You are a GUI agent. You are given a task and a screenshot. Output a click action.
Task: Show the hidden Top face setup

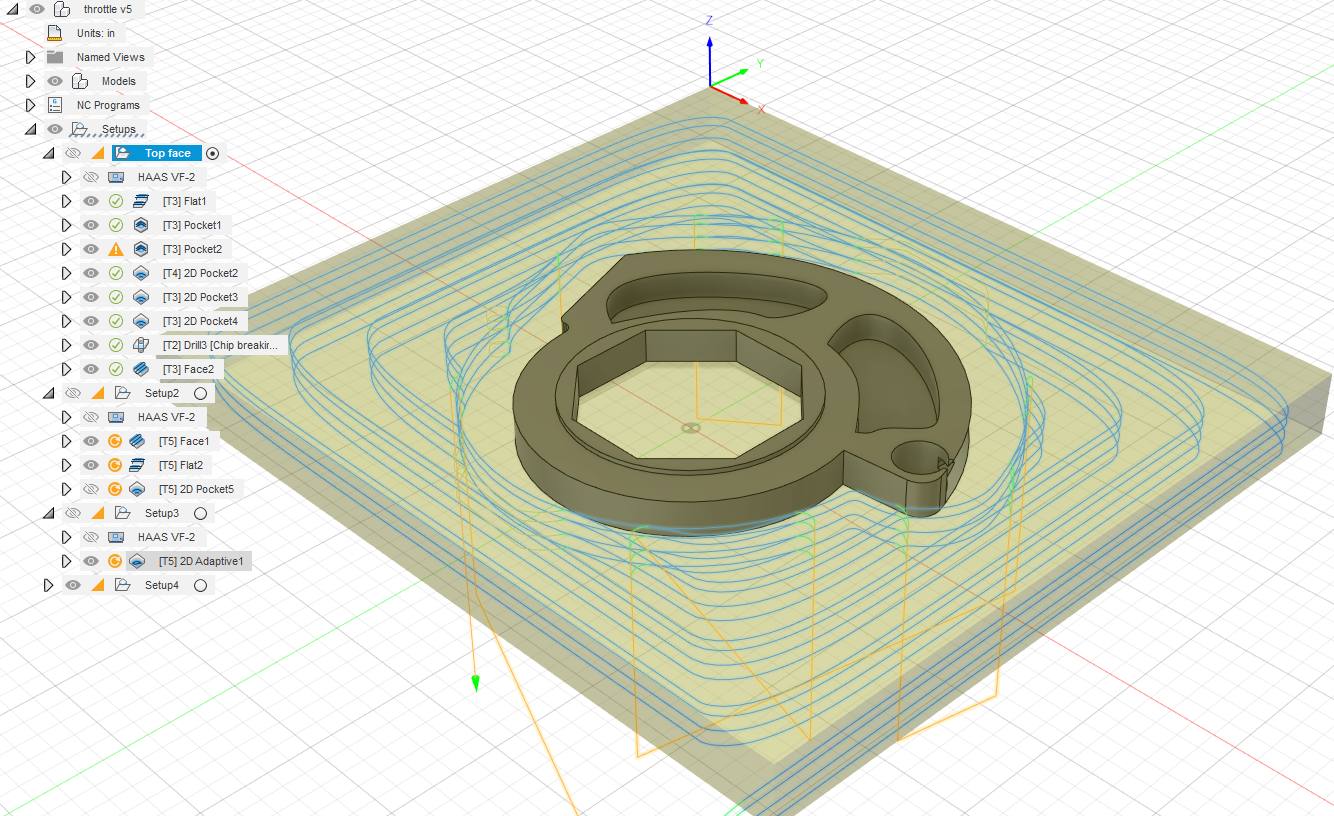click(x=73, y=153)
